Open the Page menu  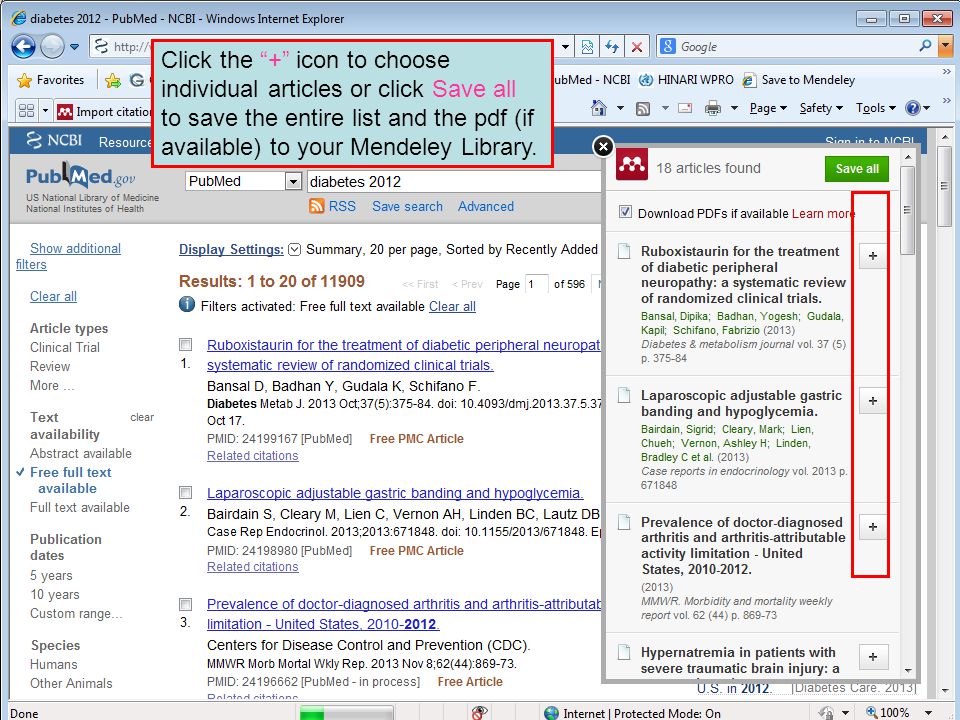(x=768, y=108)
